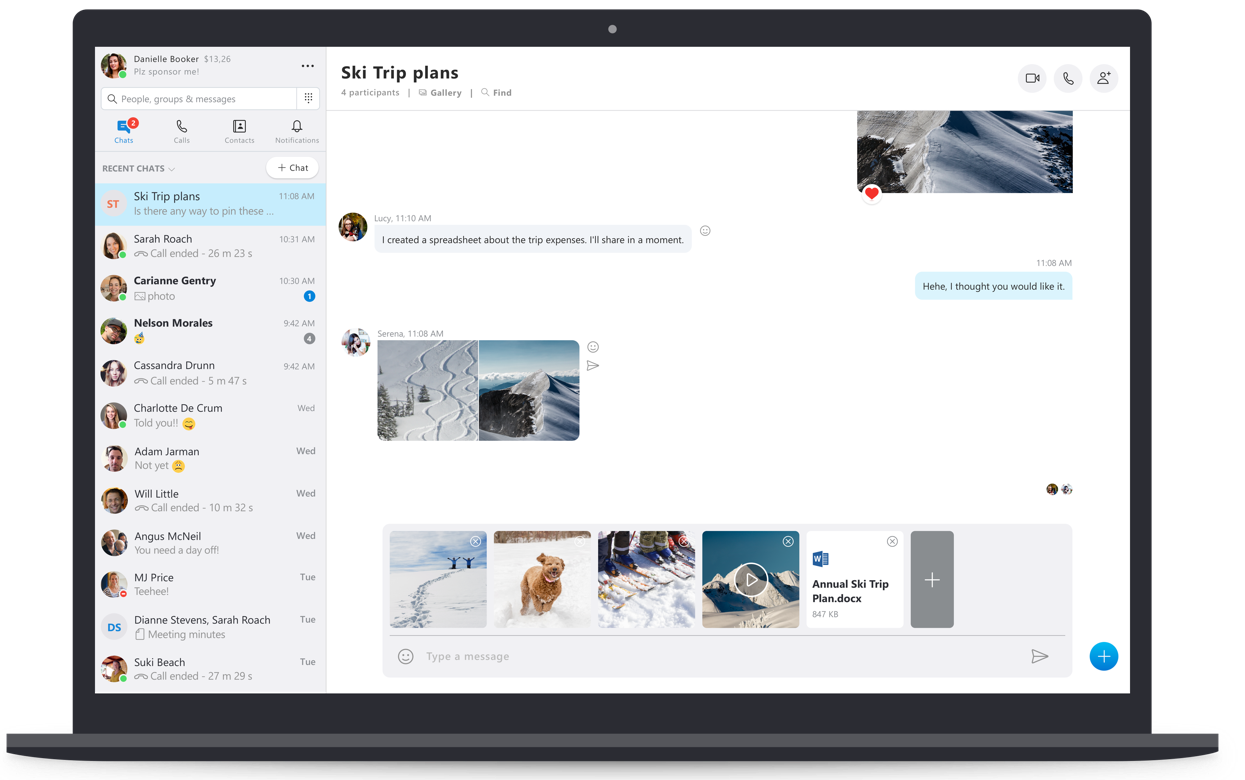Forward Serena's ski photos
Image resolution: width=1245 pixels, height=780 pixels.
click(x=593, y=365)
